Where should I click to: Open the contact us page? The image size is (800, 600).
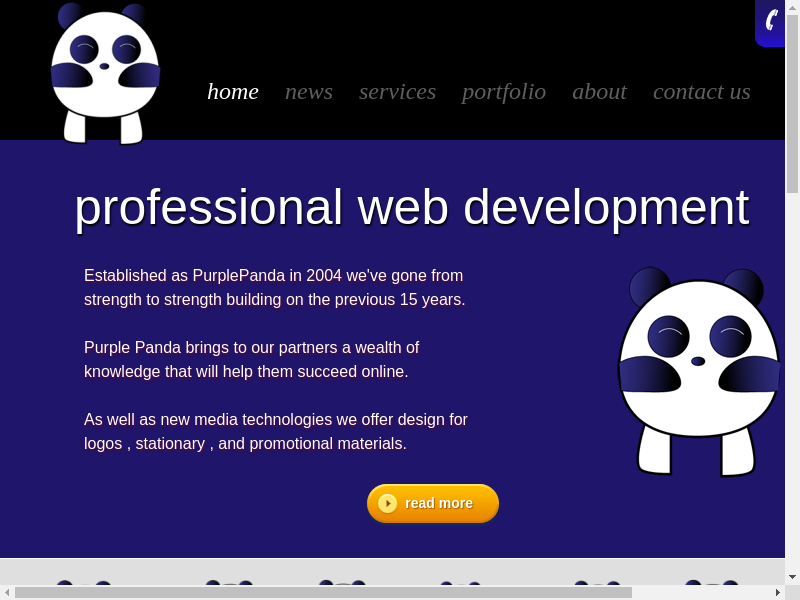click(x=701, y=91)
